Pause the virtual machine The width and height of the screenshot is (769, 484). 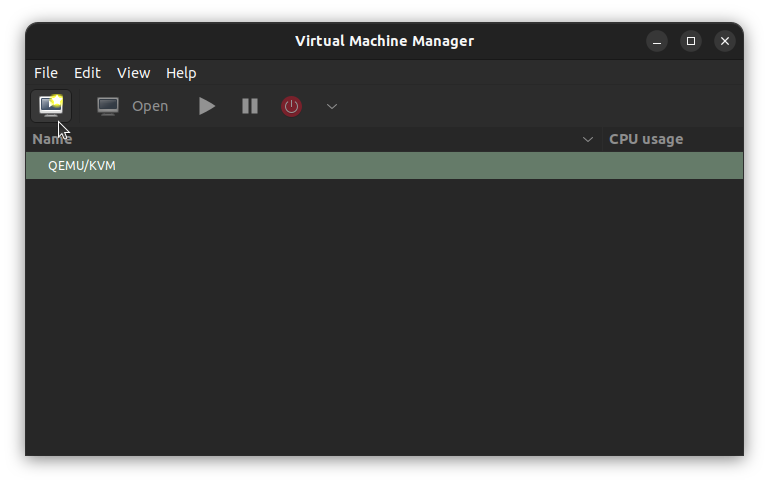coord(250,106)
